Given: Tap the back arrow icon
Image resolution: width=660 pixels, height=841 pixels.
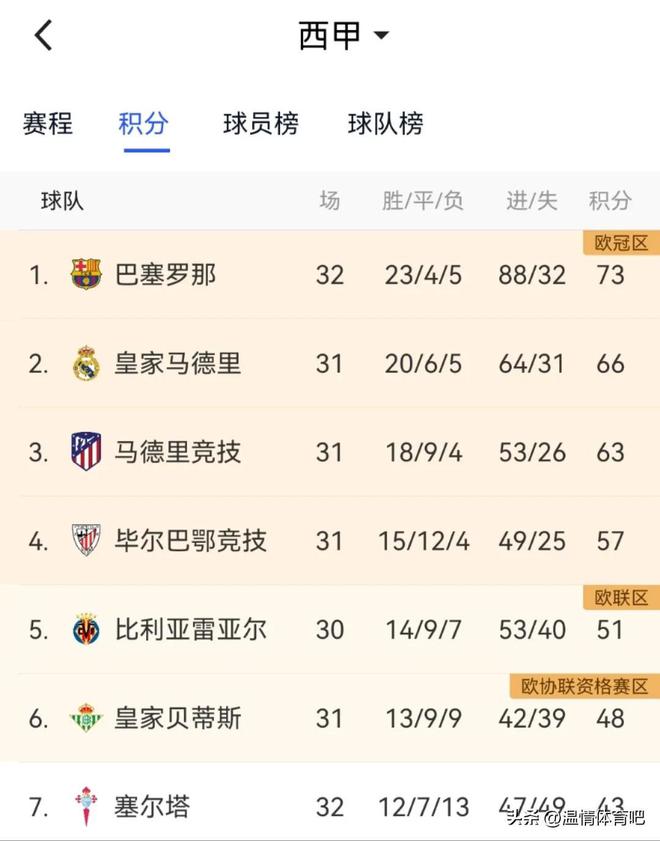Looking at the screenshot, I should point(43,35).
